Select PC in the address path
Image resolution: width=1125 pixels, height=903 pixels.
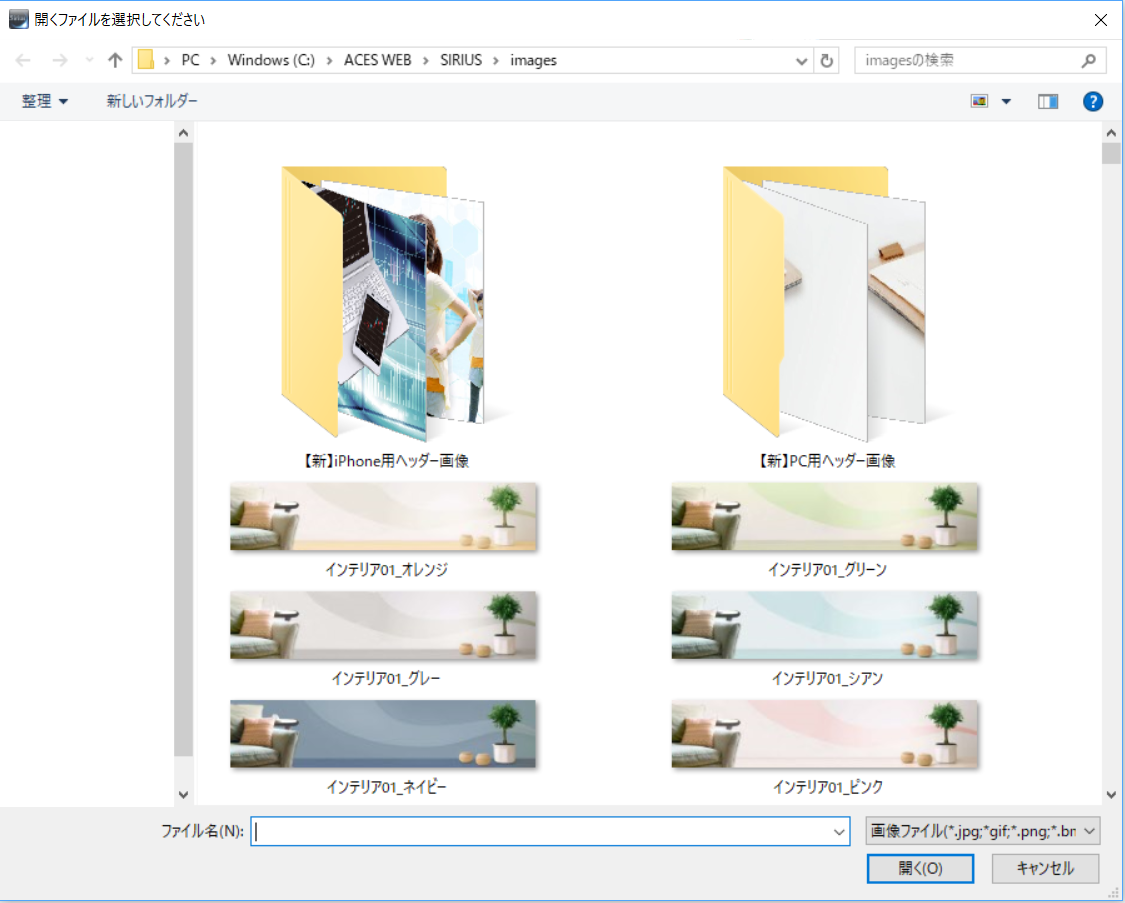coord(190,60)
